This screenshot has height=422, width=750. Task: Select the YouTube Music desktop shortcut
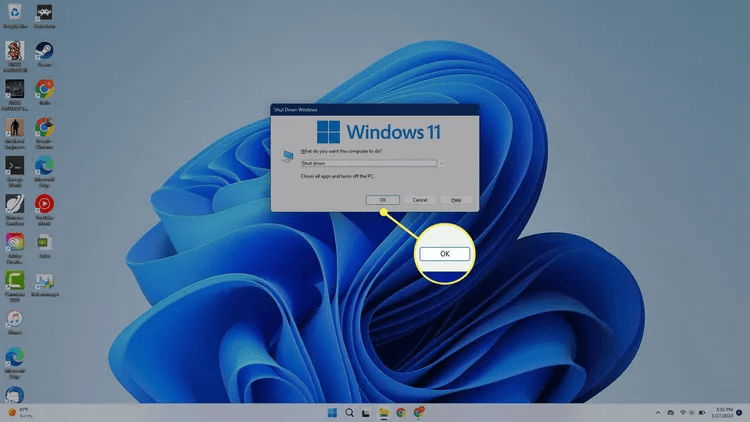coord(44,210)
